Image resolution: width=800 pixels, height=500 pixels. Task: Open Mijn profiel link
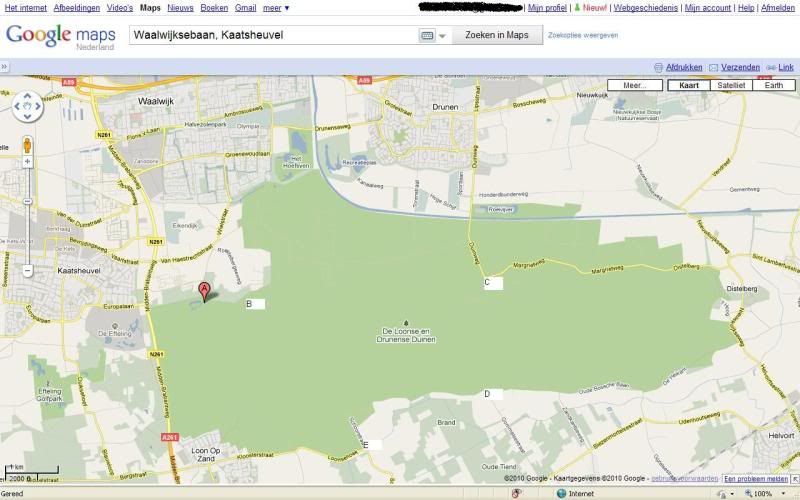pyautogui.click(x=547, y=8)
